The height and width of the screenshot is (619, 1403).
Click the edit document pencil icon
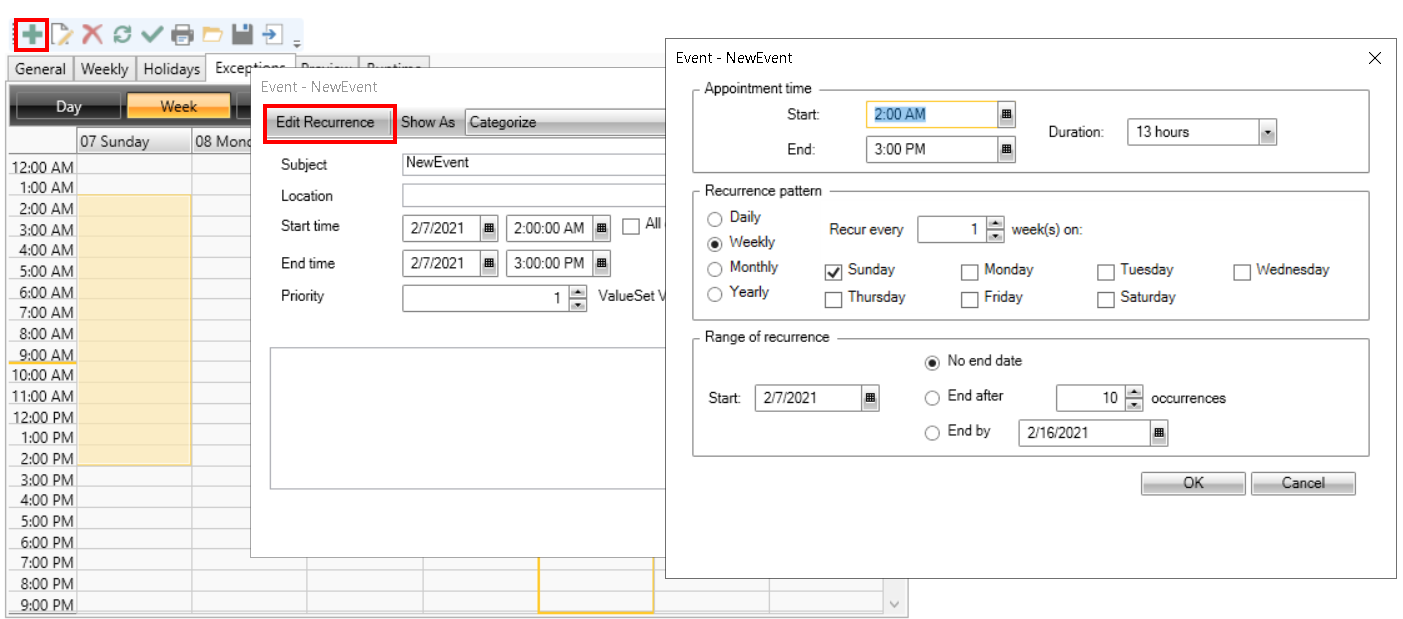(62, 35)
